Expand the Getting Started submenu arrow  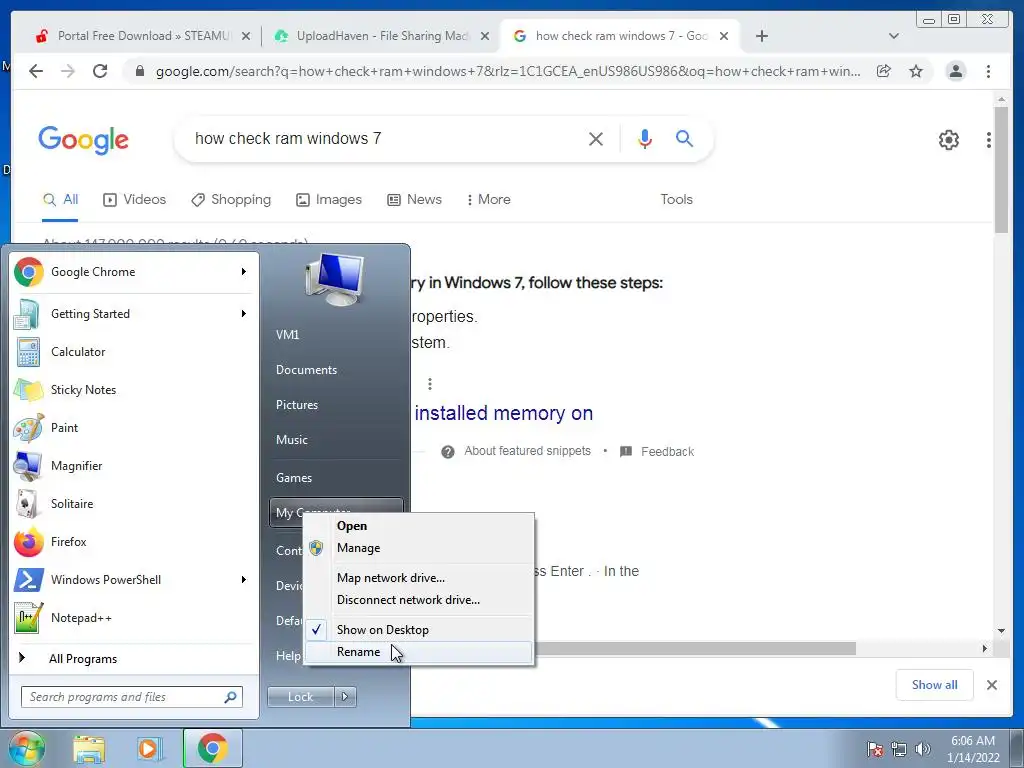pos(244,314)
